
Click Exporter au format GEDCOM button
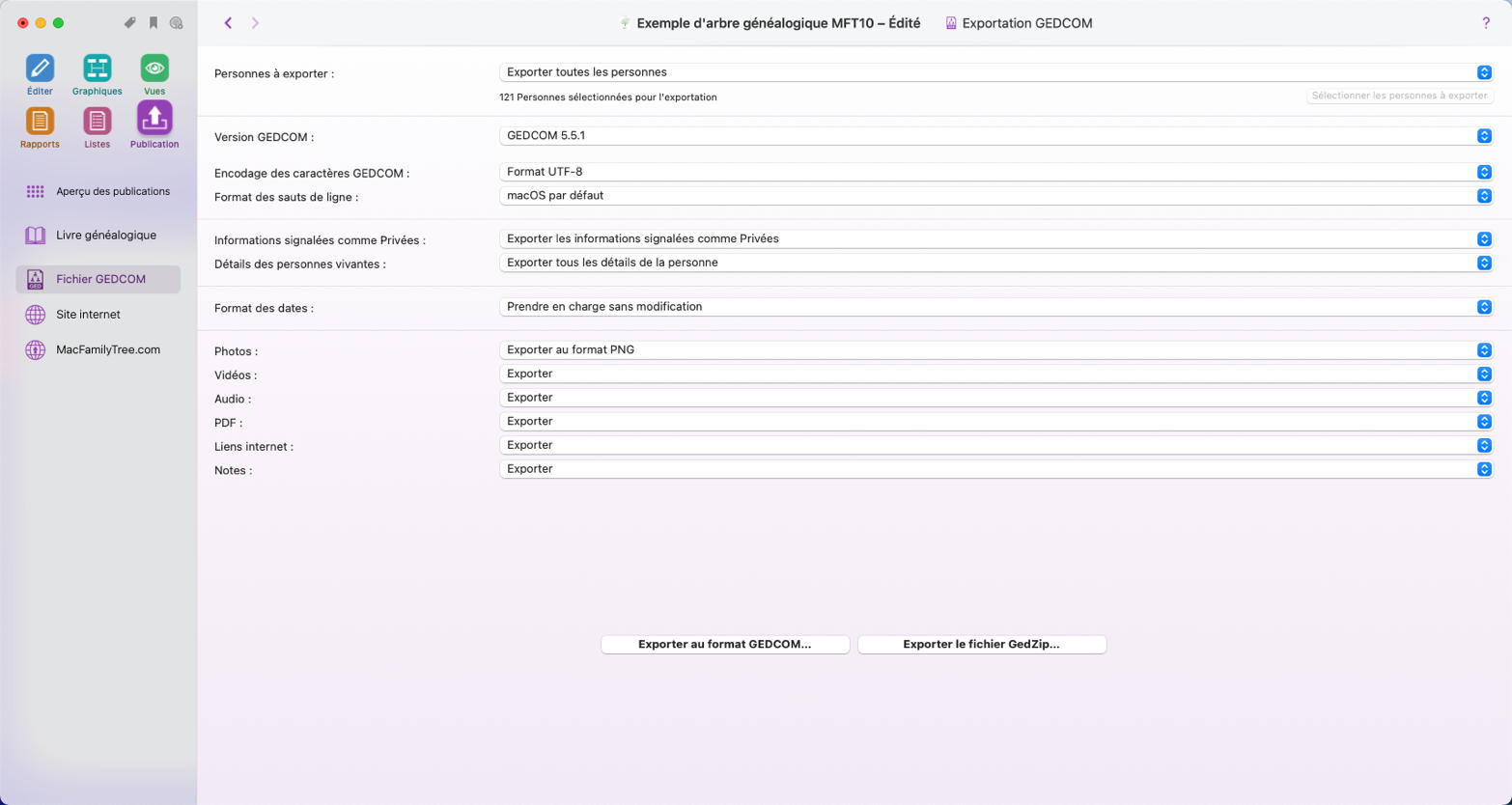724,644
